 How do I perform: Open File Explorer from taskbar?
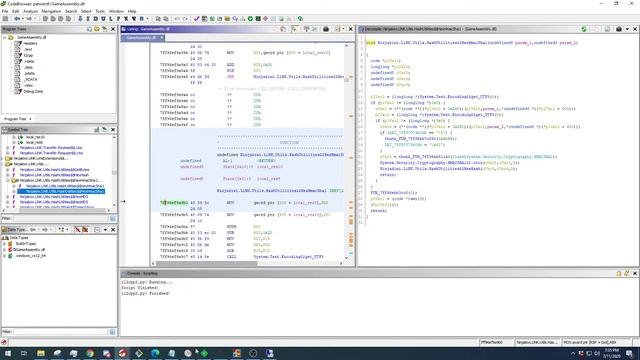click(41, 353)
